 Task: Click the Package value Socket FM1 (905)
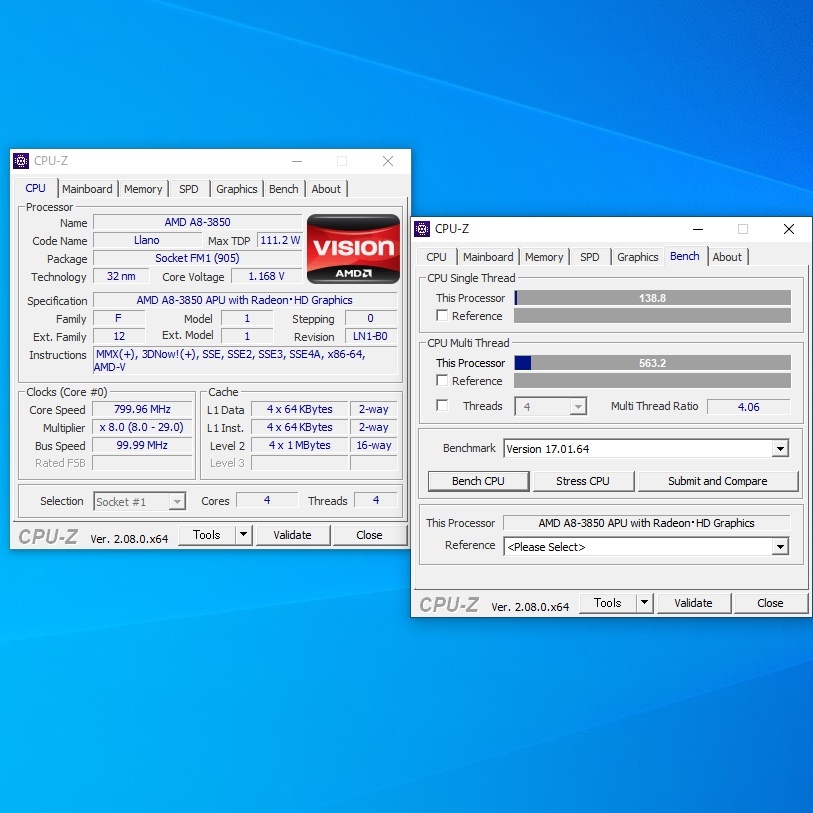(x=198, y=258)
